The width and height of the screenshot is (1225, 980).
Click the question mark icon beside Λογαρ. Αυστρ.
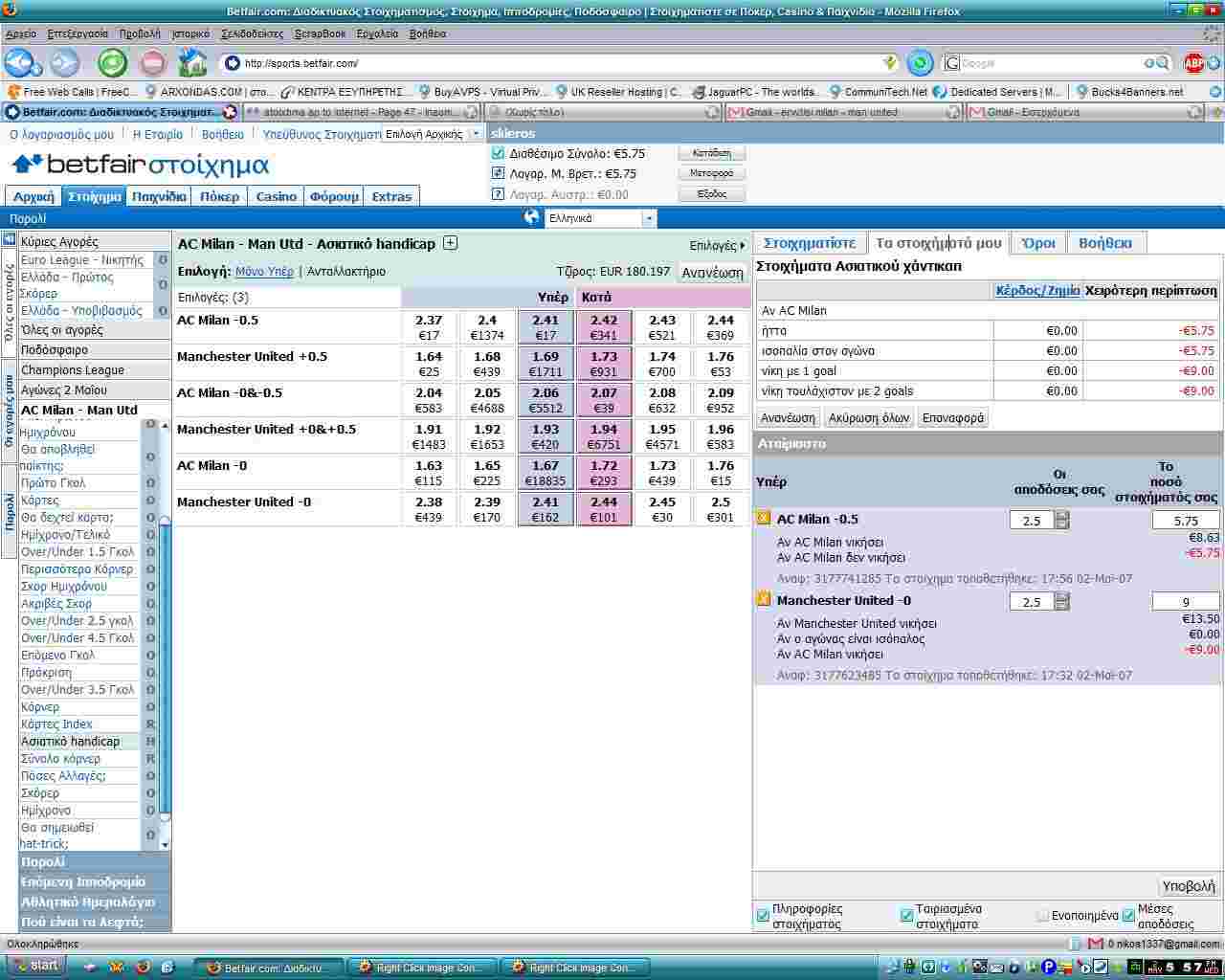pos(498,194)
